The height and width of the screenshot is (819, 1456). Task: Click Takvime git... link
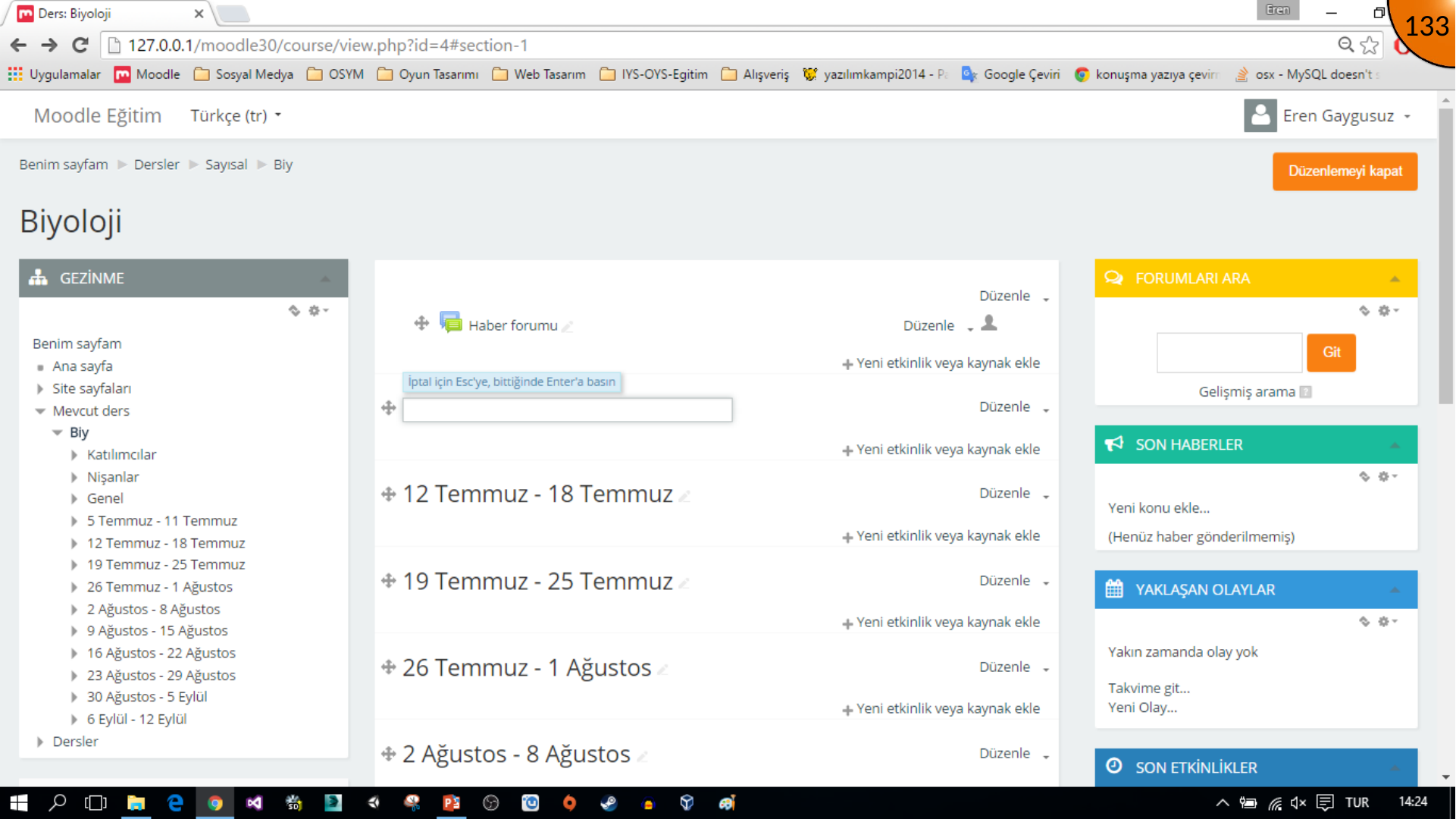coord(1148,689)
